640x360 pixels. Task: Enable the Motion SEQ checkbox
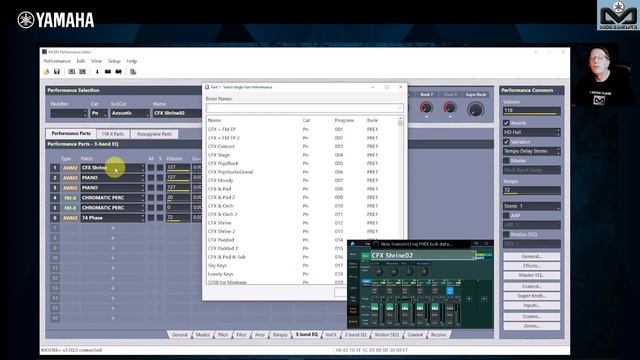506,235
